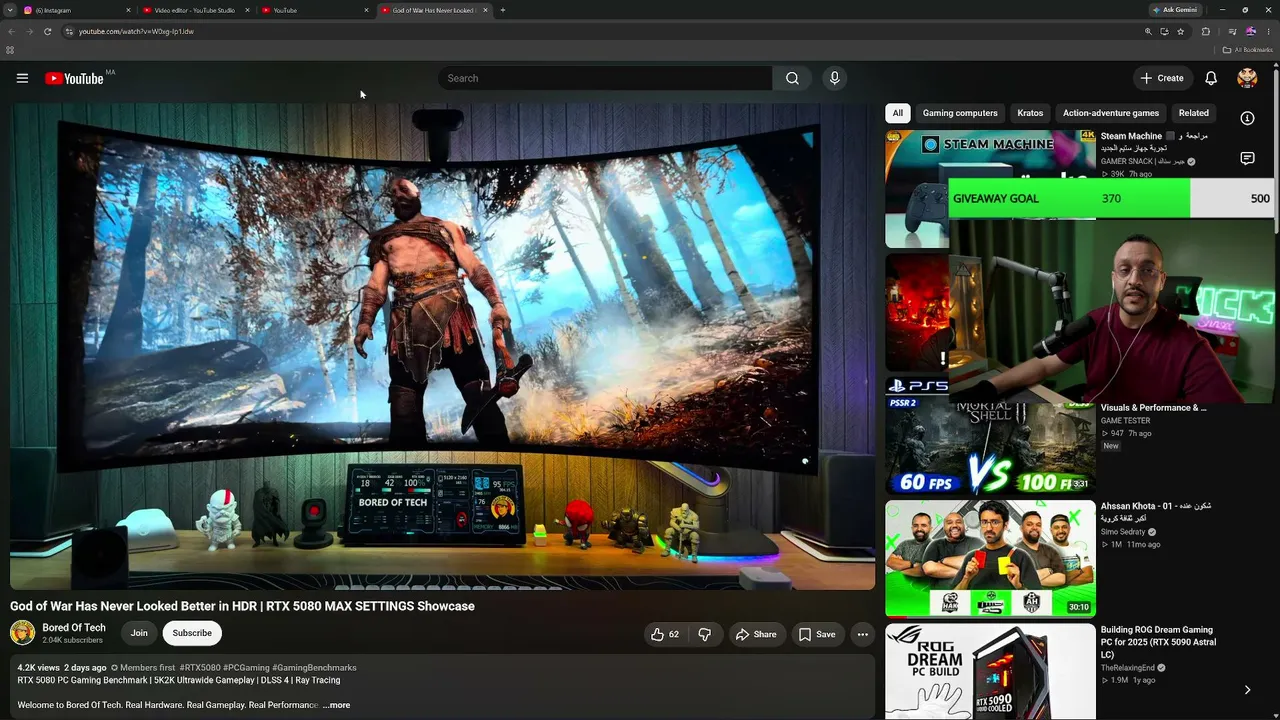Open the Chrome profile avatar

pyautogui.click(x=1250, y=31)
